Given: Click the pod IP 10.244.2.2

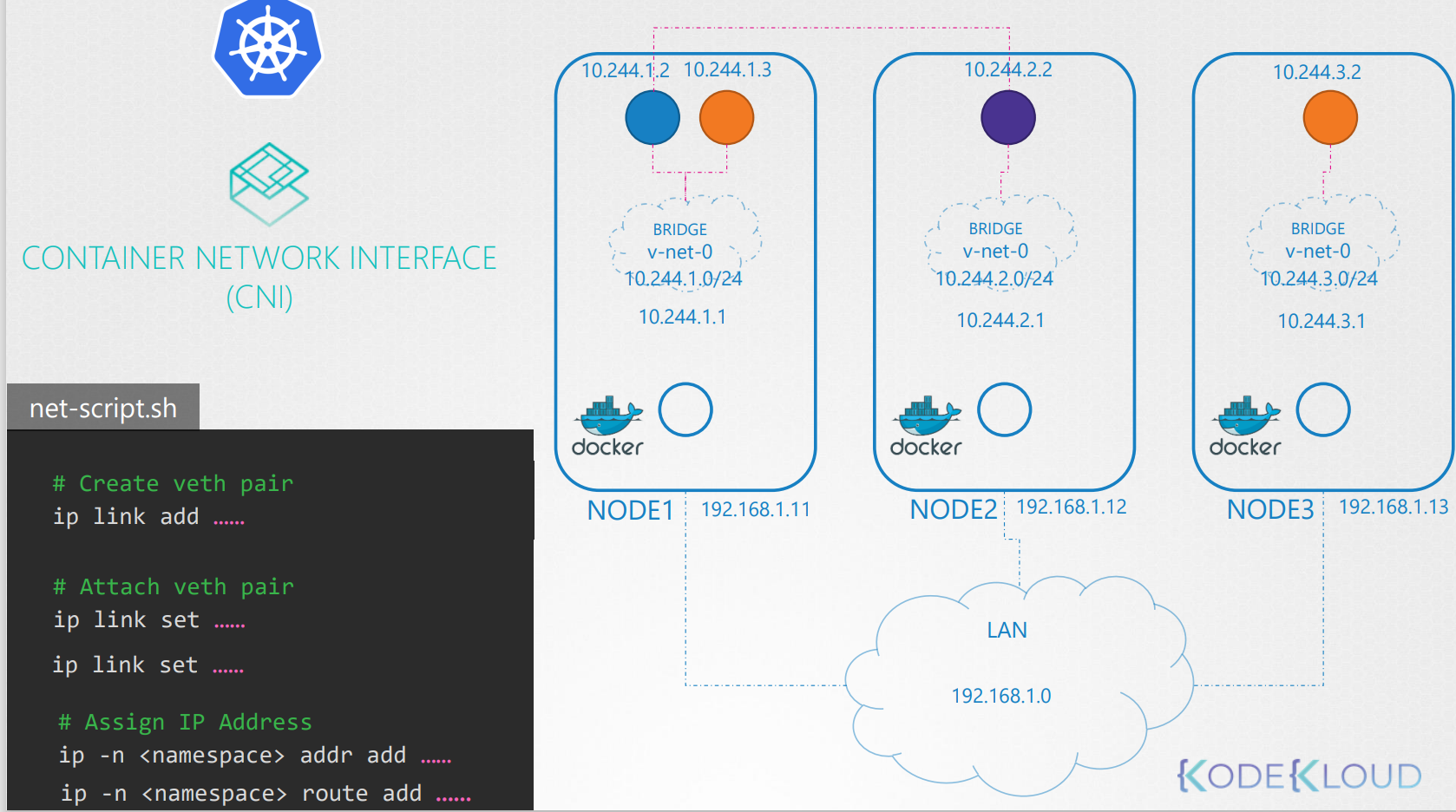Looking at the screenshot, I should tap(1008, 69).
